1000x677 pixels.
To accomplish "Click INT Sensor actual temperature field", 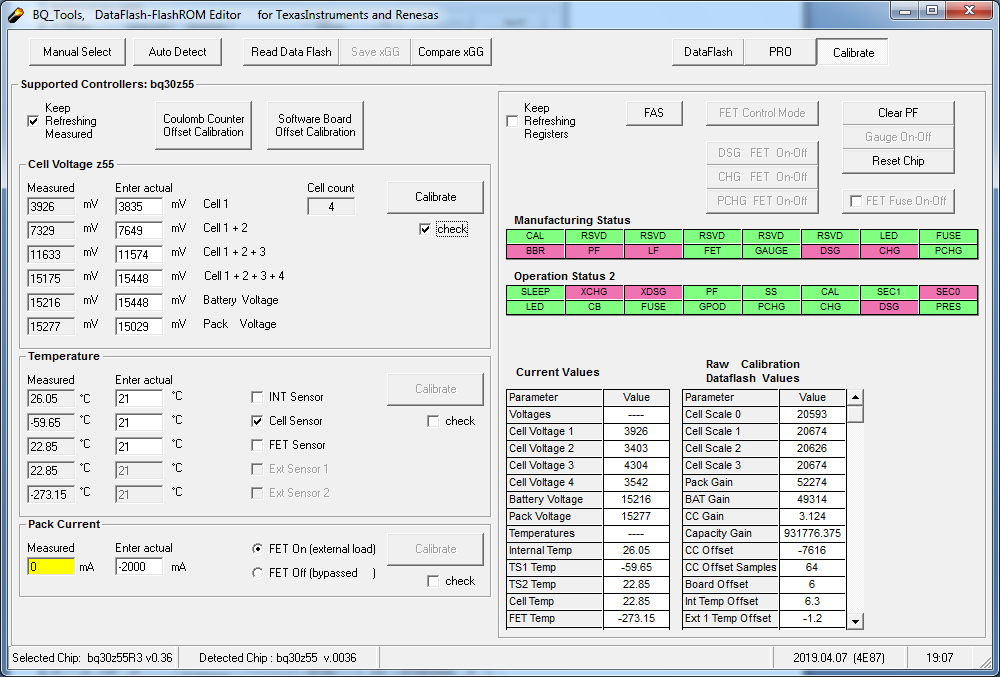I will [x=139, y=398].
